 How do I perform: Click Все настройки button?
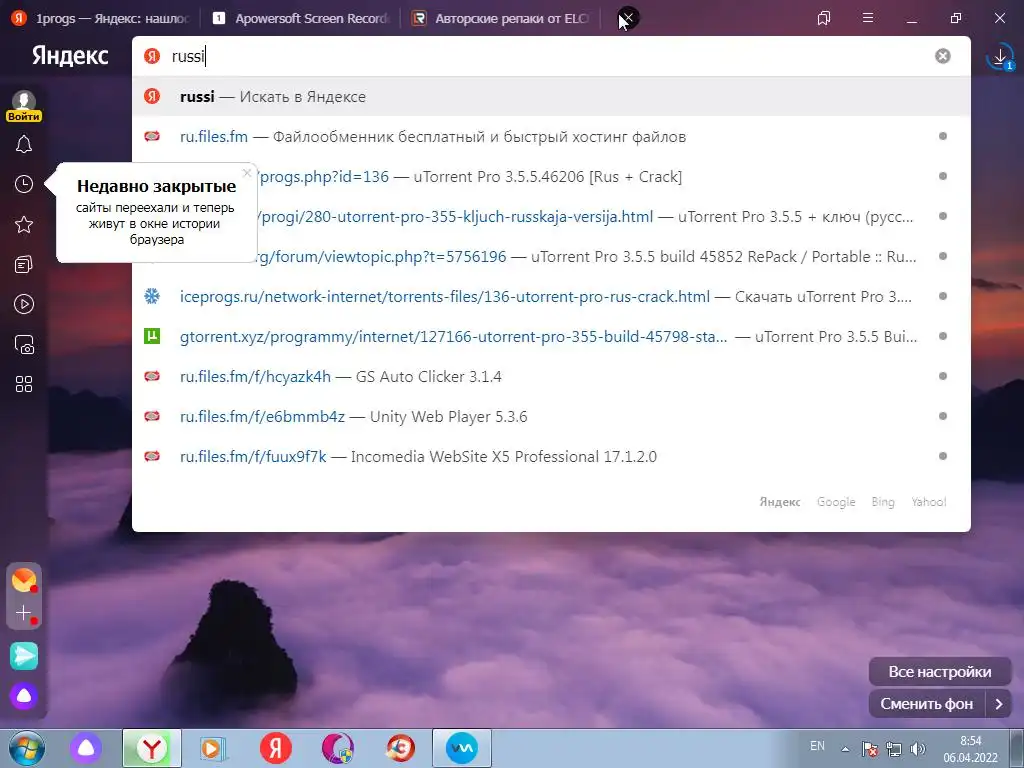[940, 671]
